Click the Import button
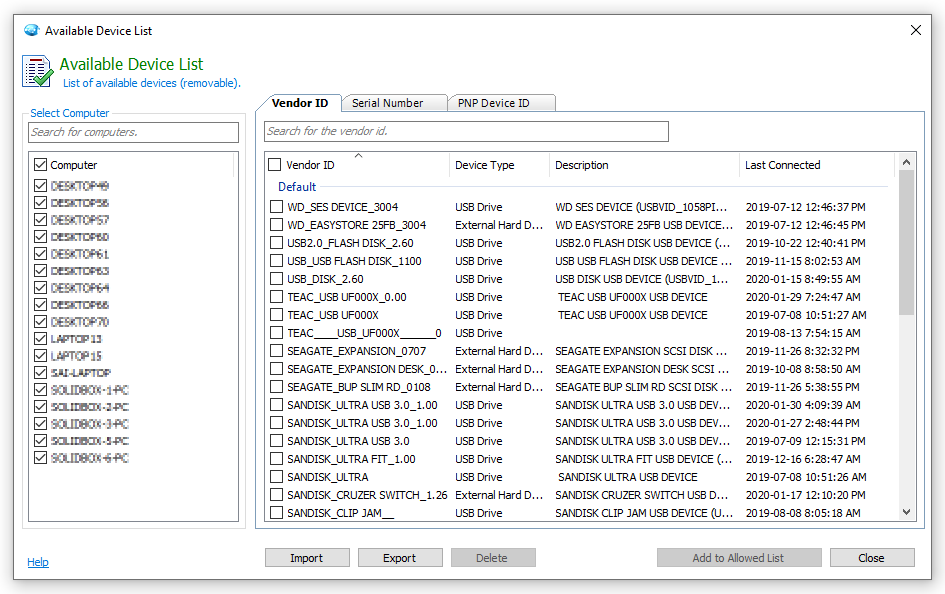Viewport: 945px width, 594px height. (307, 558)
